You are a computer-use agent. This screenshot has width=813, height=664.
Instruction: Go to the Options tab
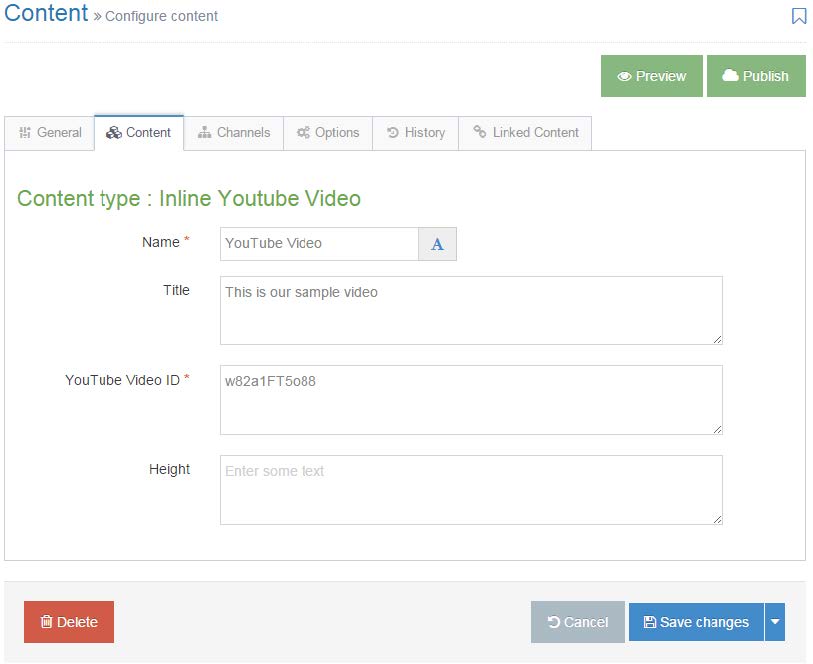pos(328,133)
